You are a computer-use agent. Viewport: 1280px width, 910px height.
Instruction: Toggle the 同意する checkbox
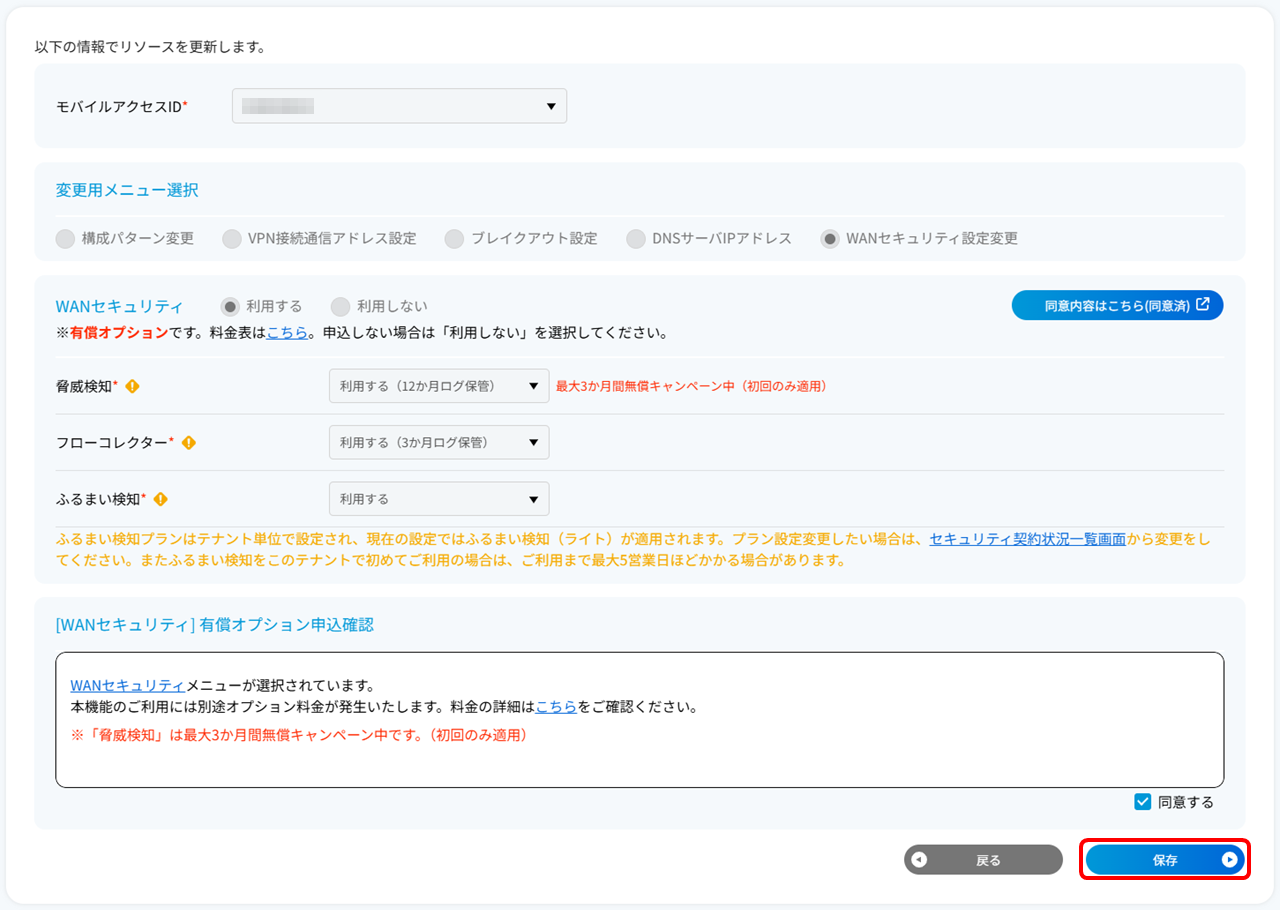(x=1143, y=802)
